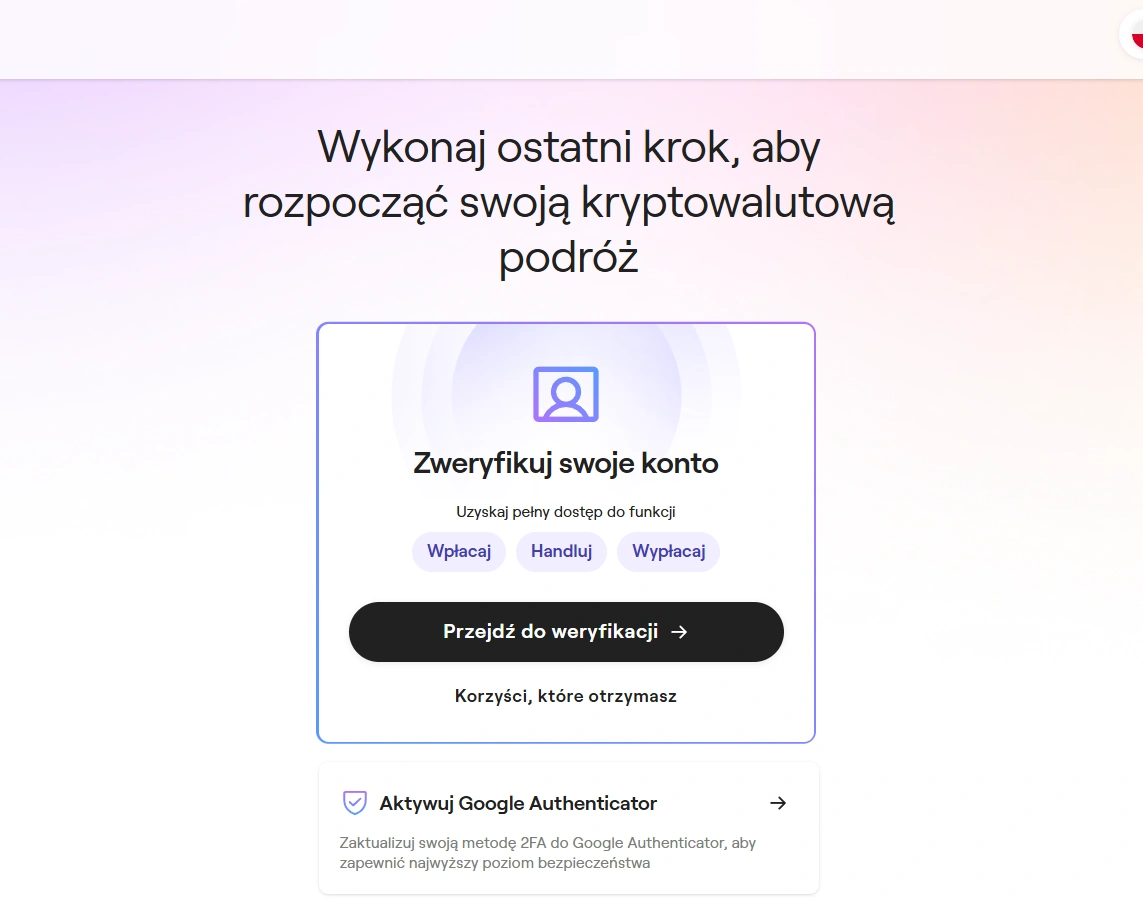Click the Uzyskaj pełny dostęp do funkcji text
Screen dimensions: 1143x898
coord(566,512)
